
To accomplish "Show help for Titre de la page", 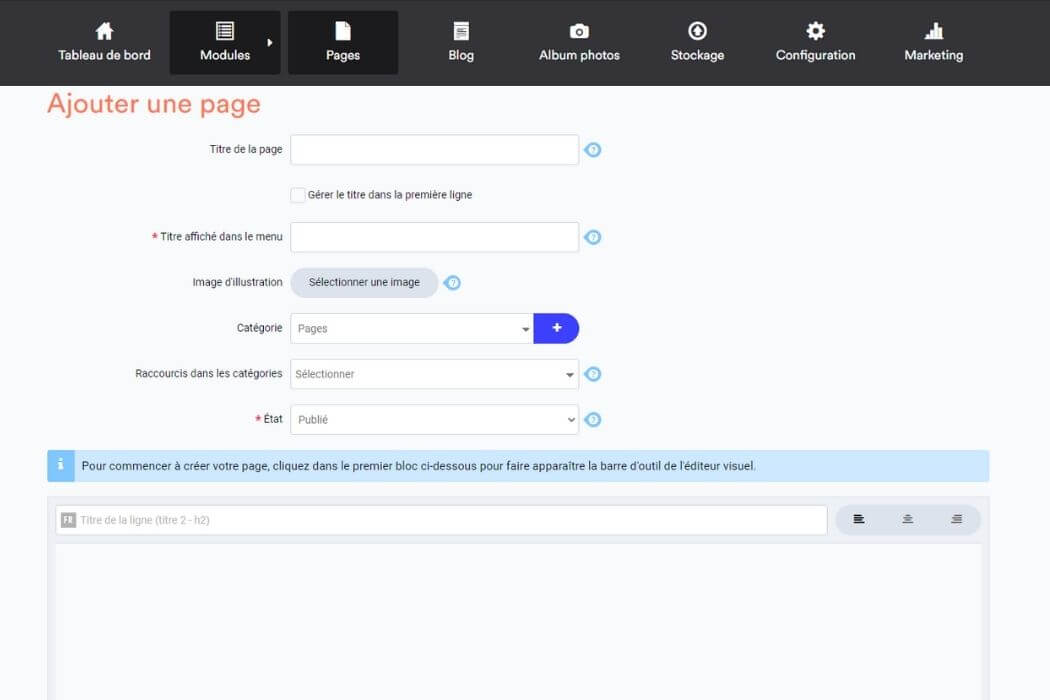I will click(593, 149).
